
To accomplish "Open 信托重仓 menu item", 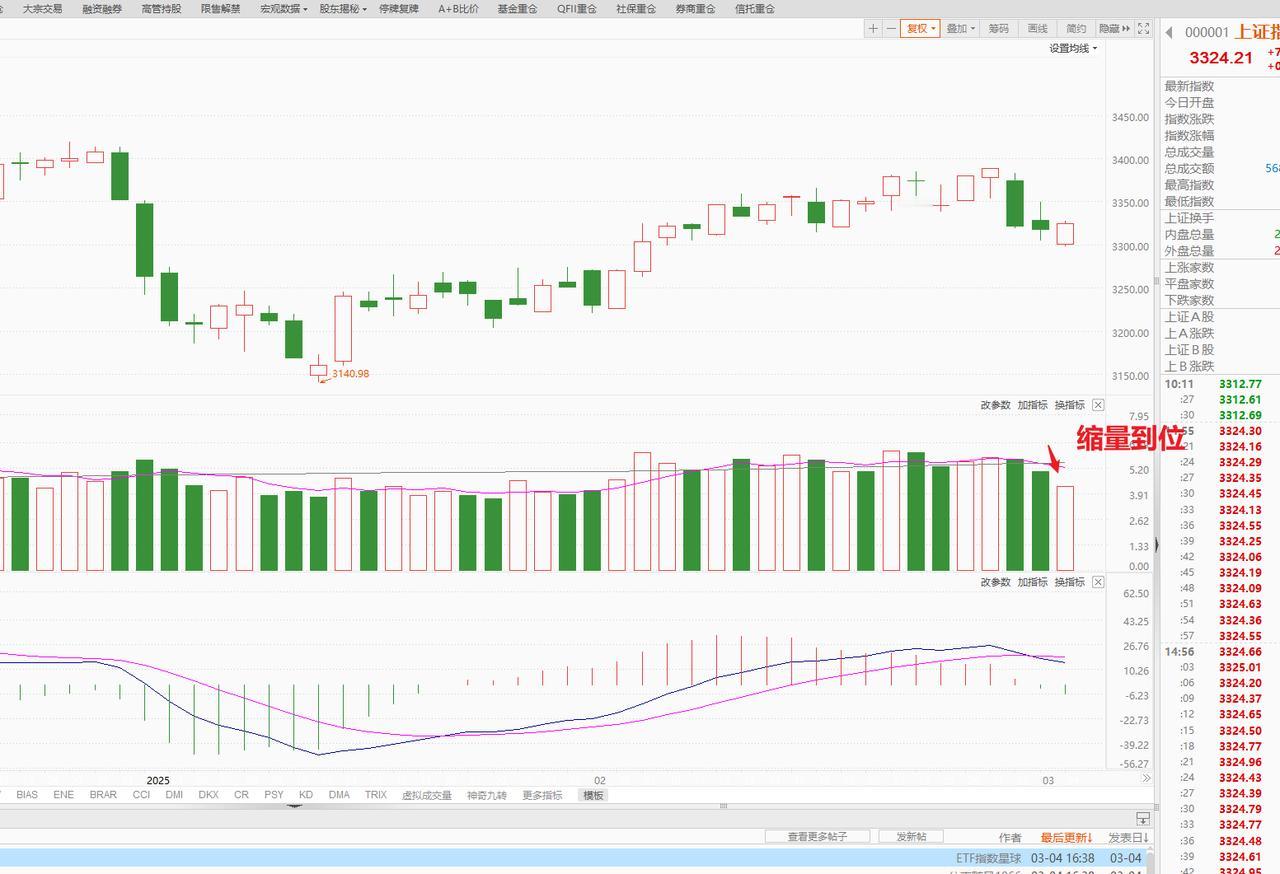I will [755, 8].
